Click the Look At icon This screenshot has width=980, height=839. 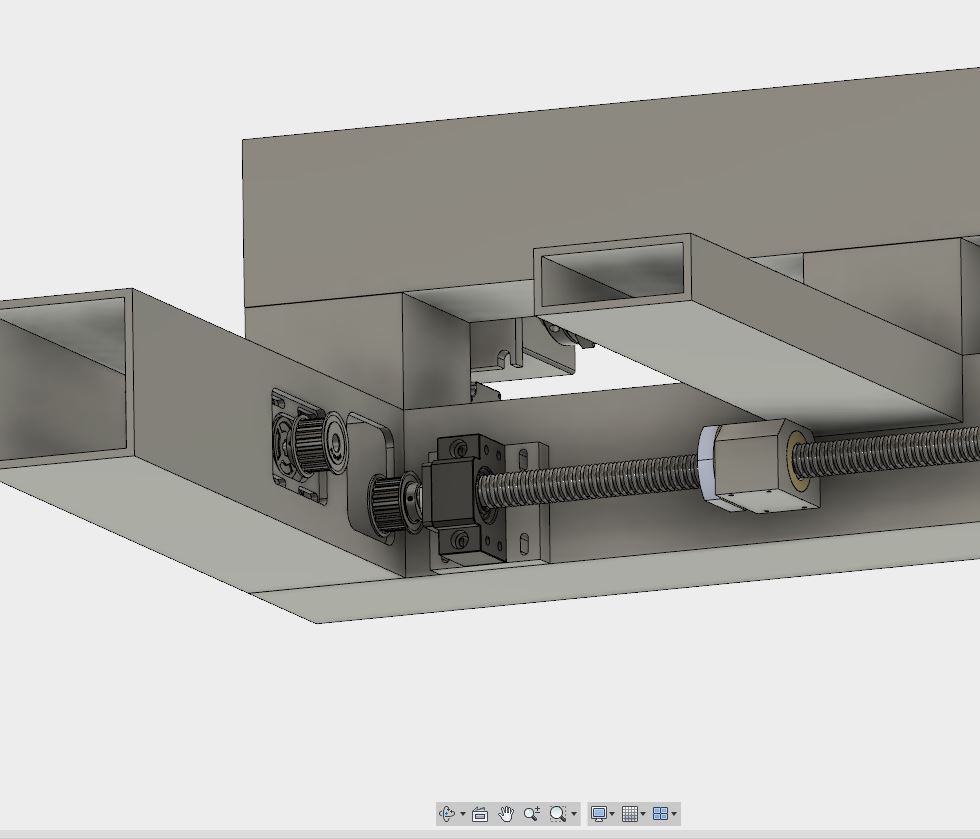[x=480, y=814]
